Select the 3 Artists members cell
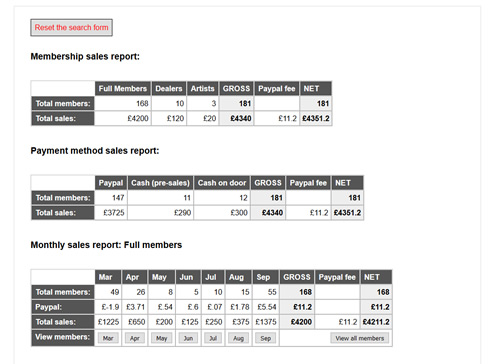500x364 pixels. (x=202, y=103)
